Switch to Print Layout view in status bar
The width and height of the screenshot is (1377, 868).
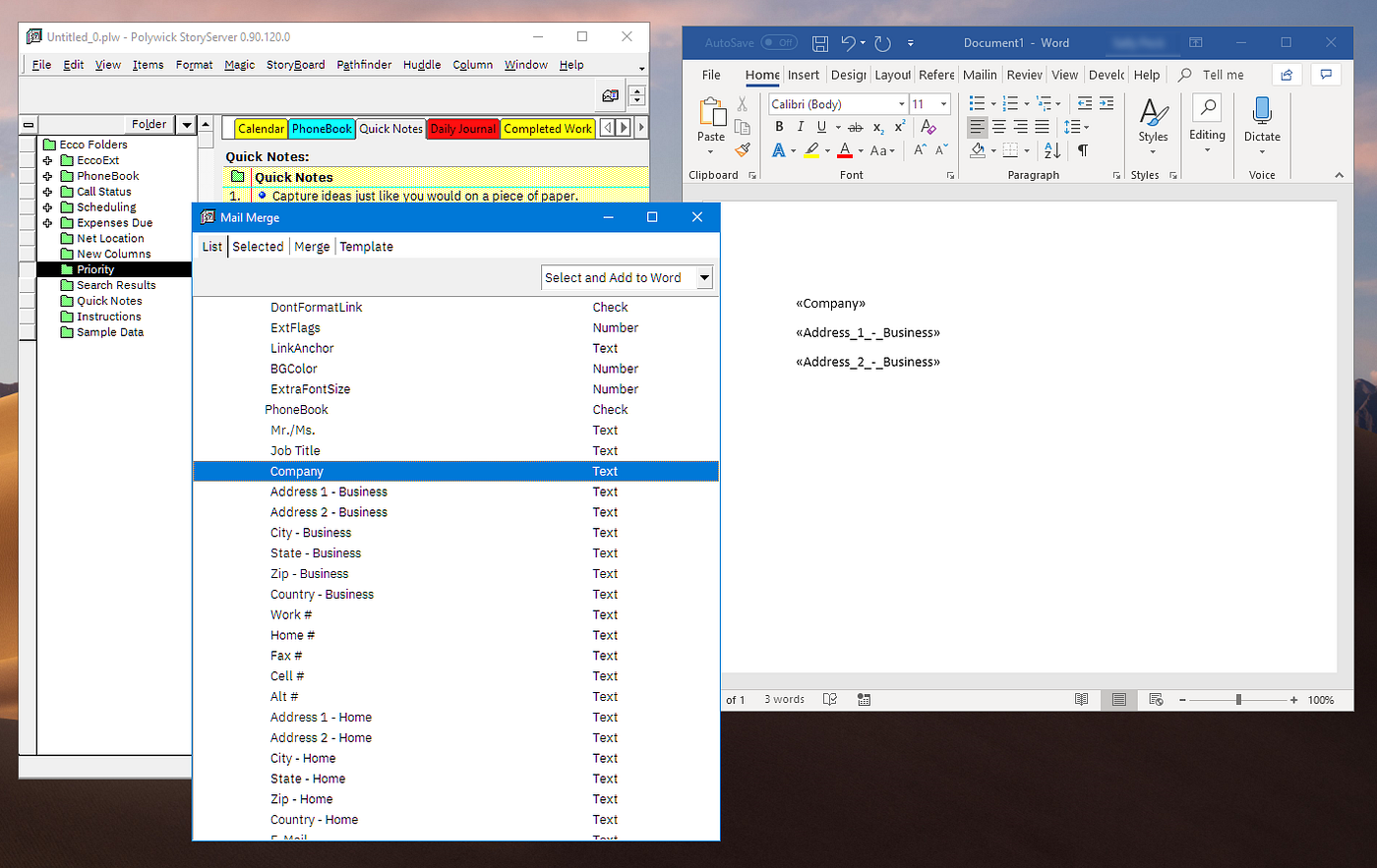tap(1118, 700)
